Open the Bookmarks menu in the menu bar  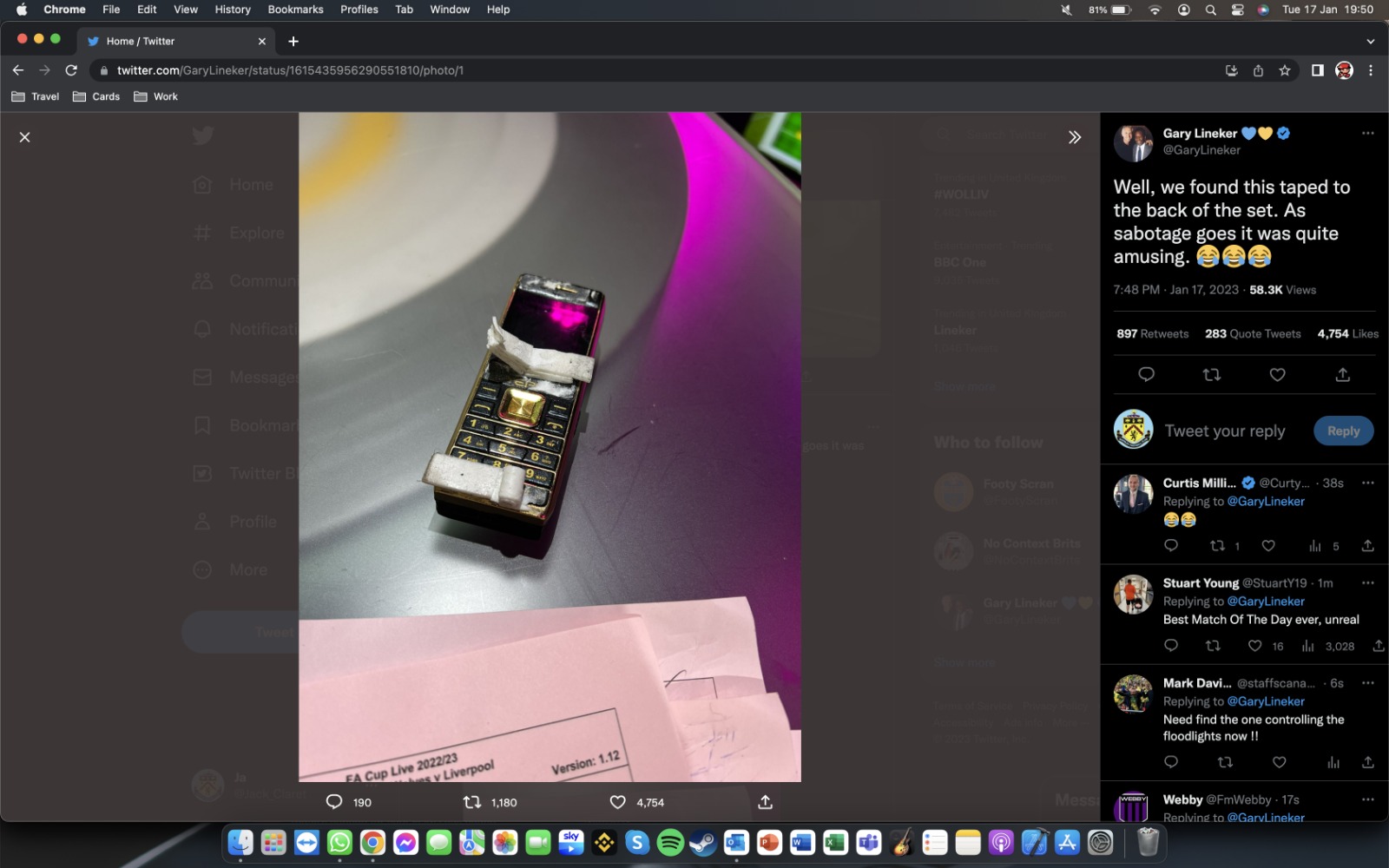click(295, 10)
